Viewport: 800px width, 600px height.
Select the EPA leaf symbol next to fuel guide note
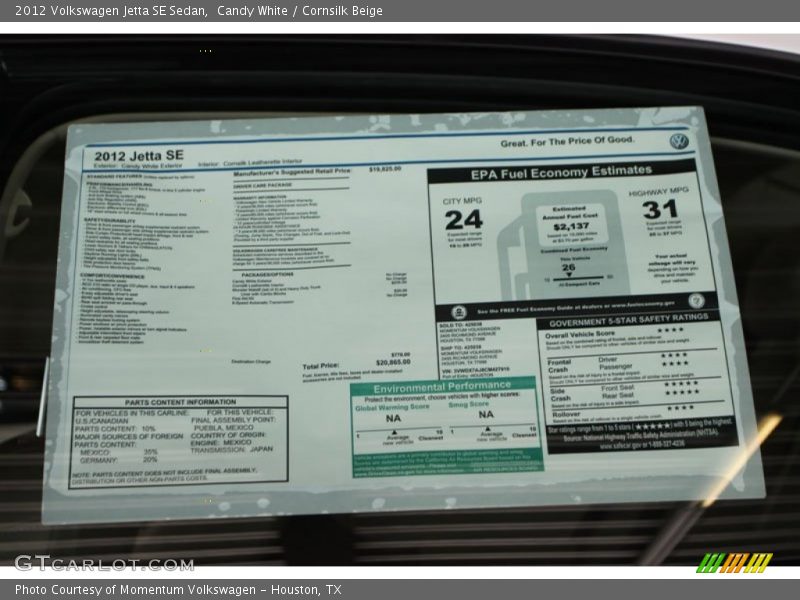tap(460, 311)
